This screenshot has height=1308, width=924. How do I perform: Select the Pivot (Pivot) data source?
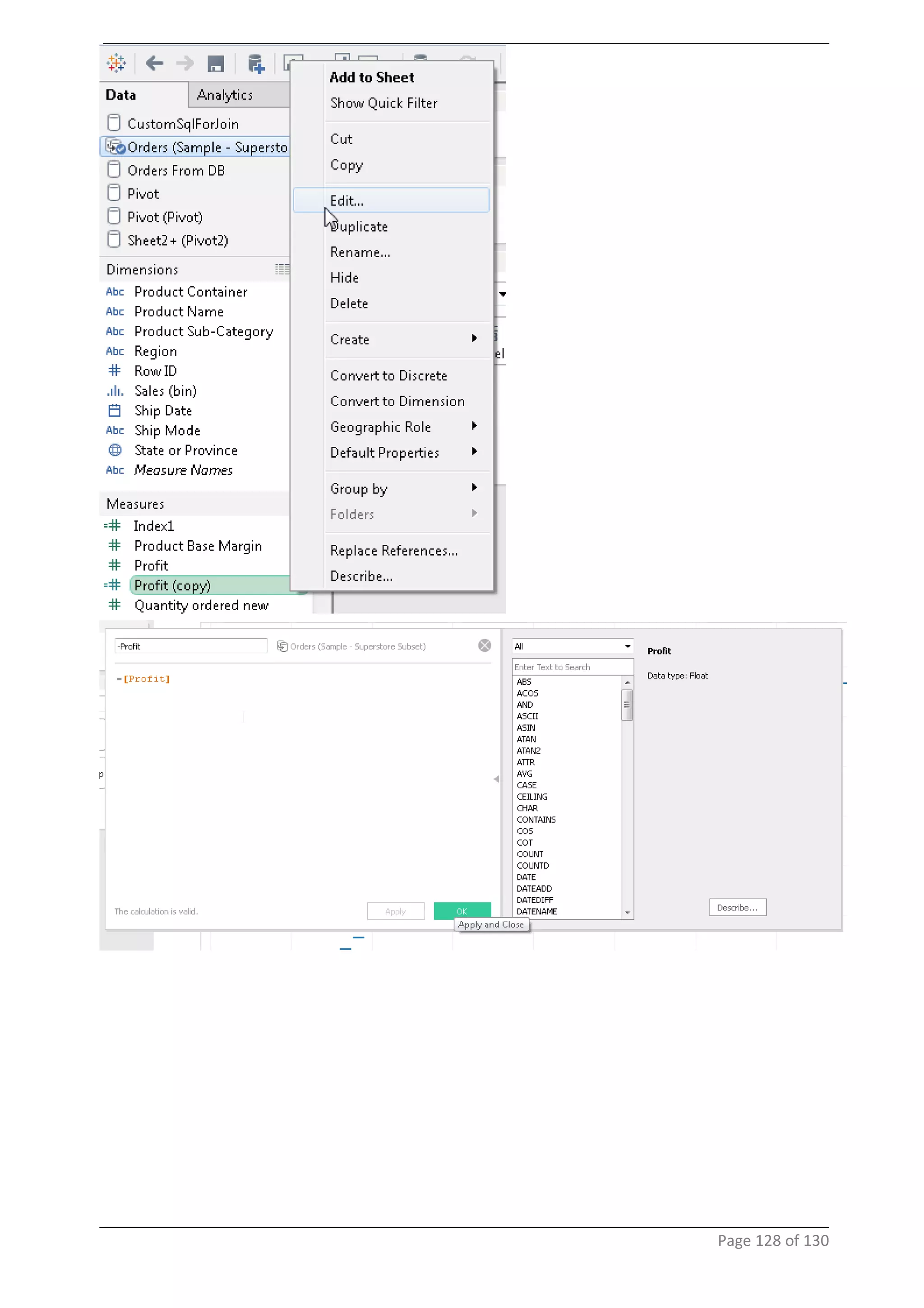[x=165, y=217]
